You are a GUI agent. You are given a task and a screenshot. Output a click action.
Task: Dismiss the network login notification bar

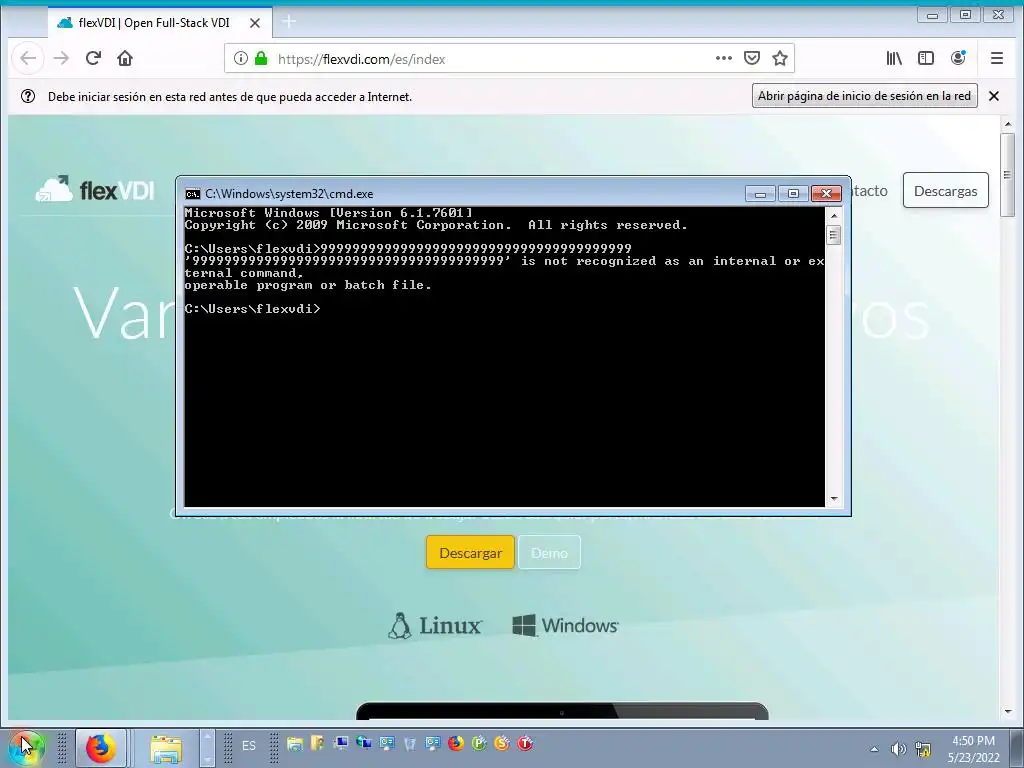[x=994, y=96]
